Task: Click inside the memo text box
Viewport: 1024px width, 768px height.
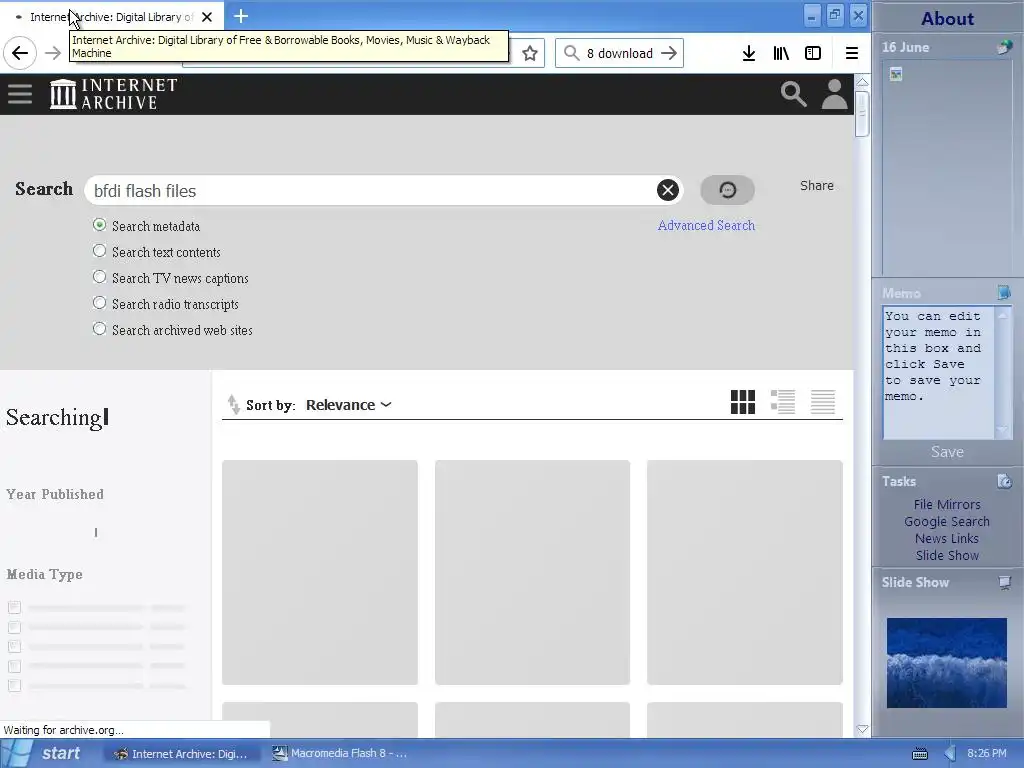Action: coord(938,372)
